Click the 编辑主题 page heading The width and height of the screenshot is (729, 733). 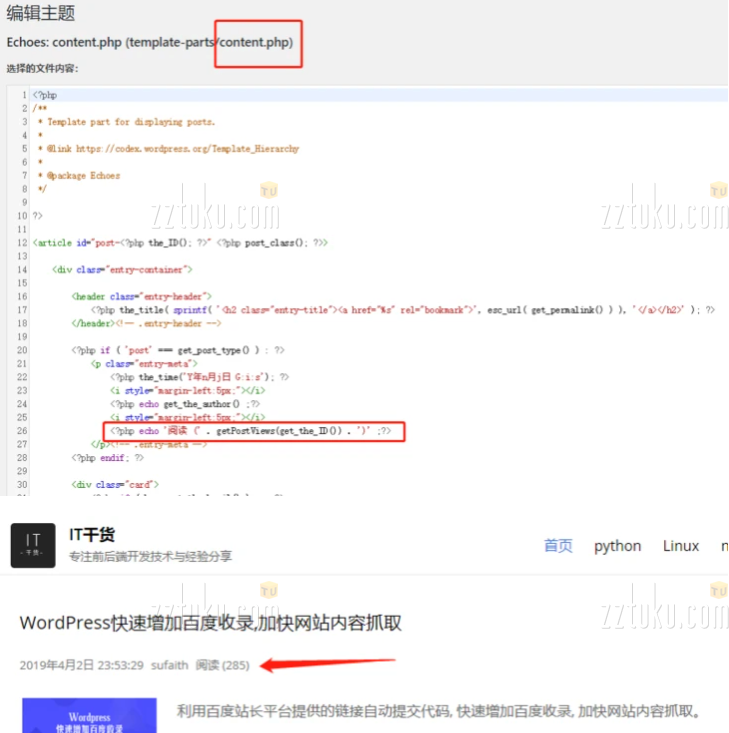pos(41,13)
